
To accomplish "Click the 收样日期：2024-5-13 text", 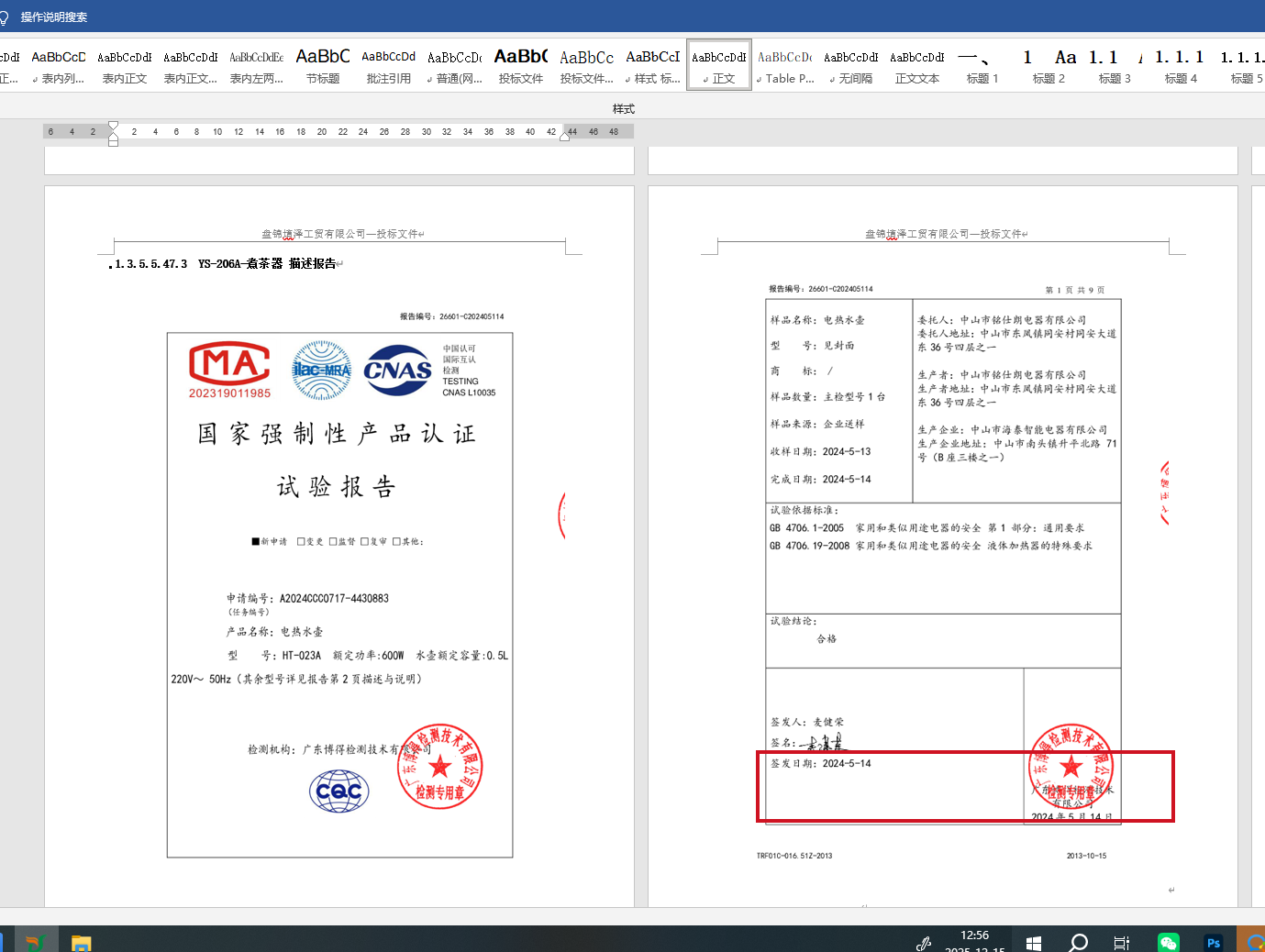I will coord(820,451).
